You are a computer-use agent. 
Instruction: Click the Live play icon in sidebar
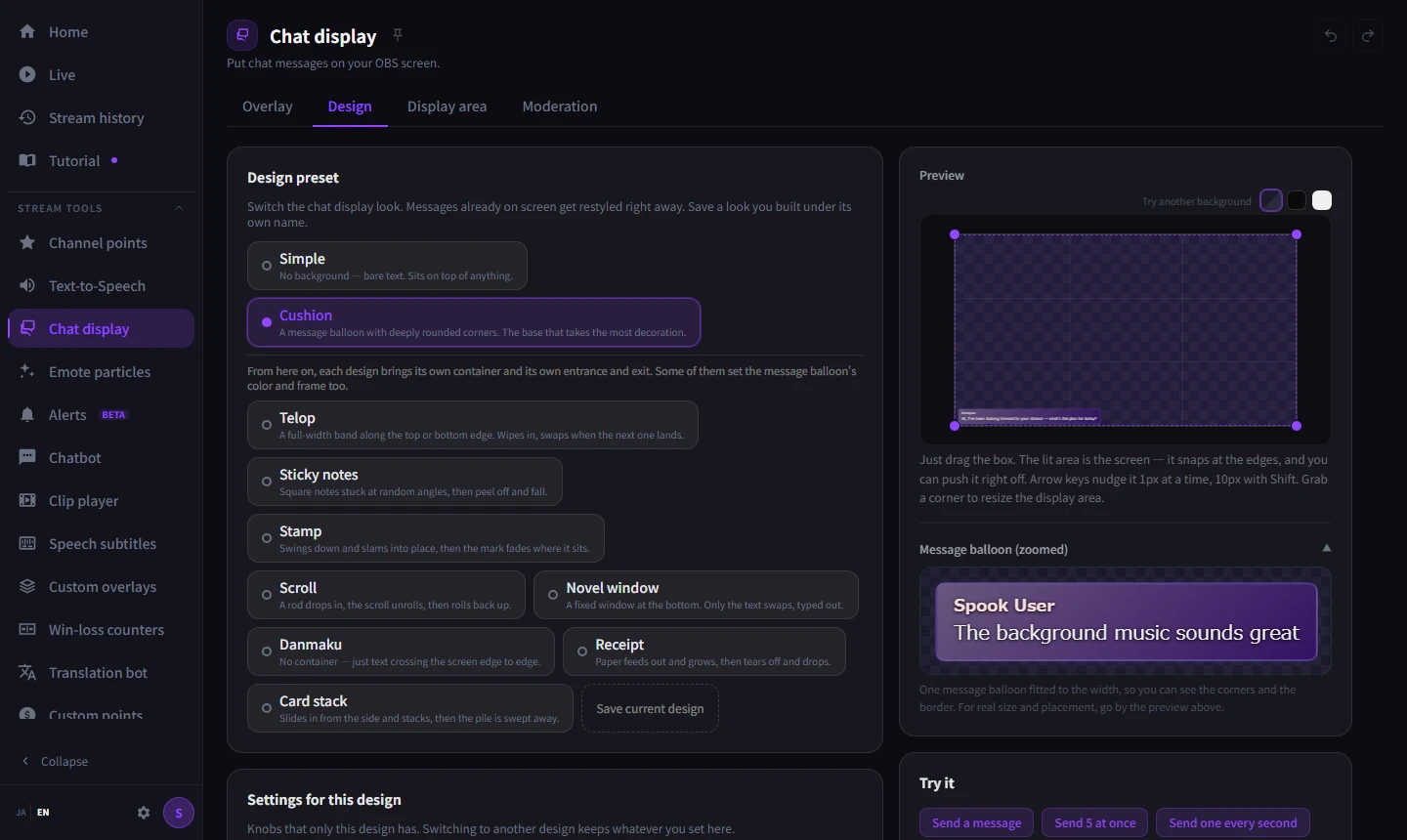tap(27, 74)
